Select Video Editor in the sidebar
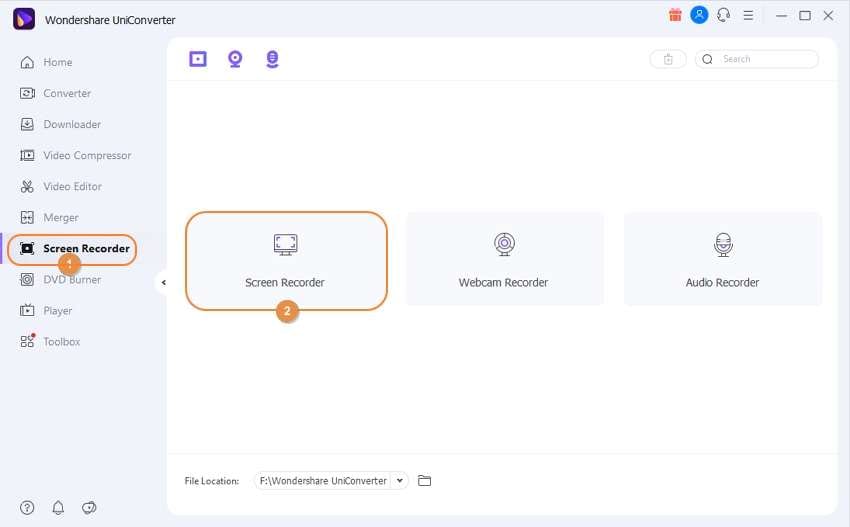This screenshot has height=527, width=850. pos(61,187)
